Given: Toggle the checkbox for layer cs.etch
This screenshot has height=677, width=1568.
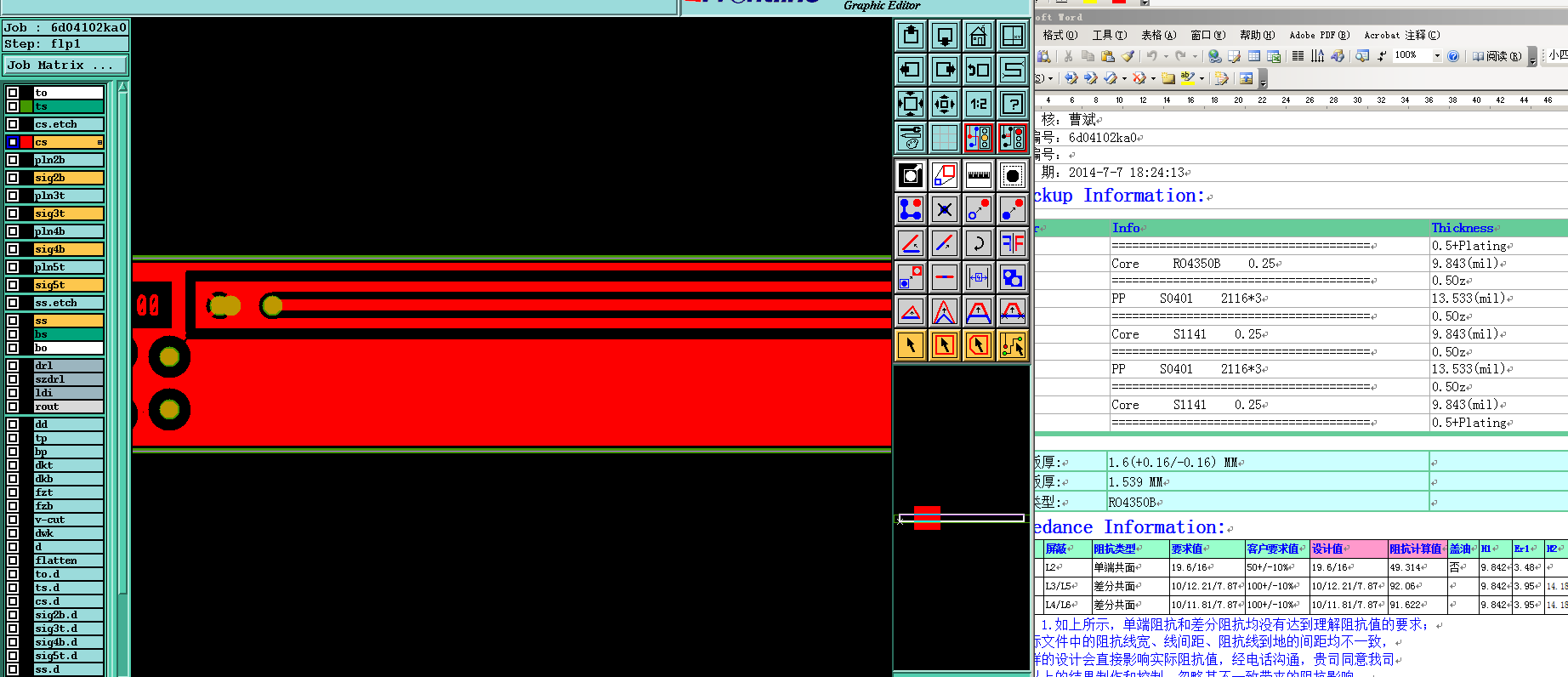Looking at the screenshot, I should pyautogui.click(x=13, y=124).
